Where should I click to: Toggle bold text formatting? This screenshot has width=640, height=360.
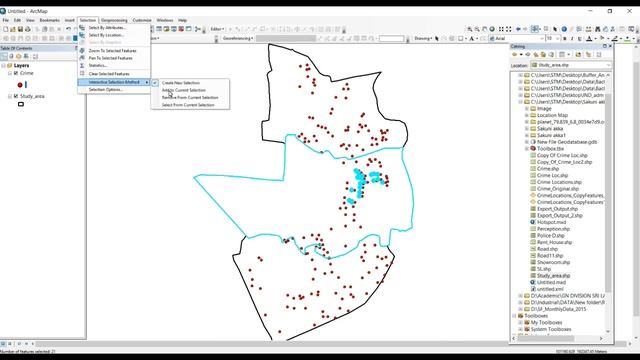[564, 38]
